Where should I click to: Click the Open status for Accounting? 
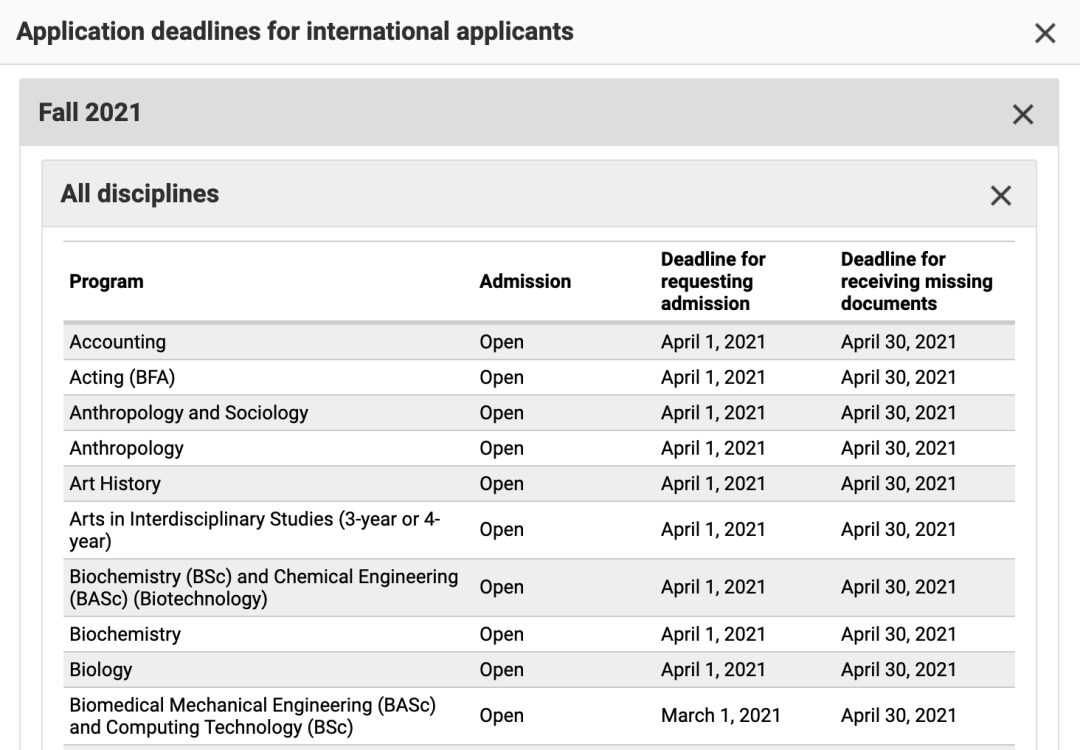(x=501, y=342)
